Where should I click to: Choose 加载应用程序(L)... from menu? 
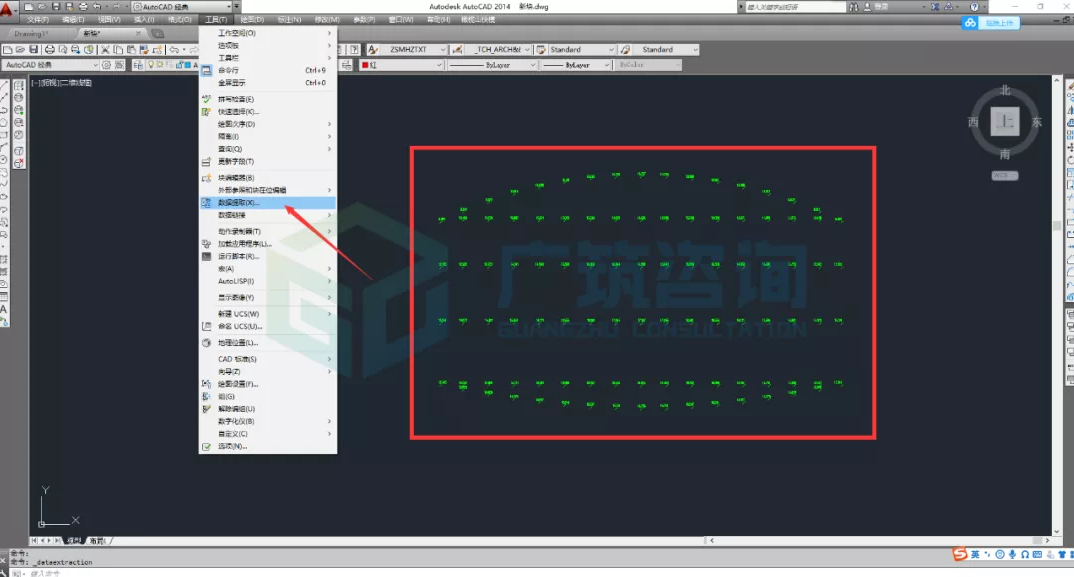268,243
